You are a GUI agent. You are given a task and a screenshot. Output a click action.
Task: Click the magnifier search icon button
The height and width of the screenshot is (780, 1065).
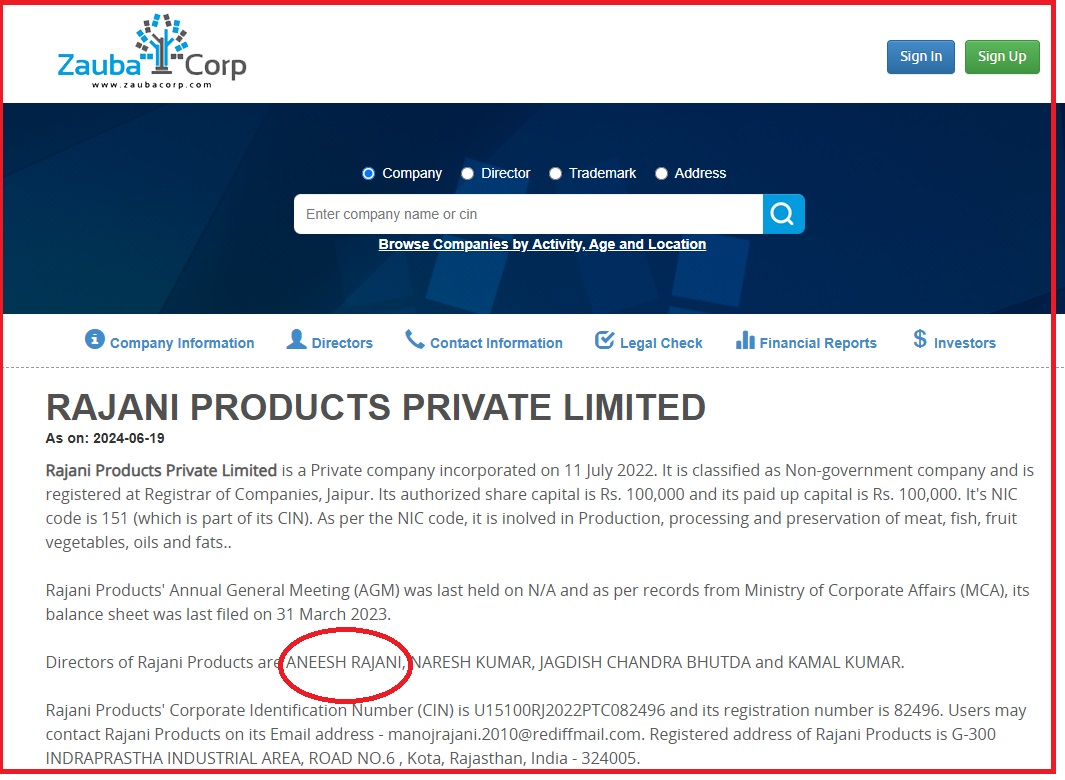[783, 214]
